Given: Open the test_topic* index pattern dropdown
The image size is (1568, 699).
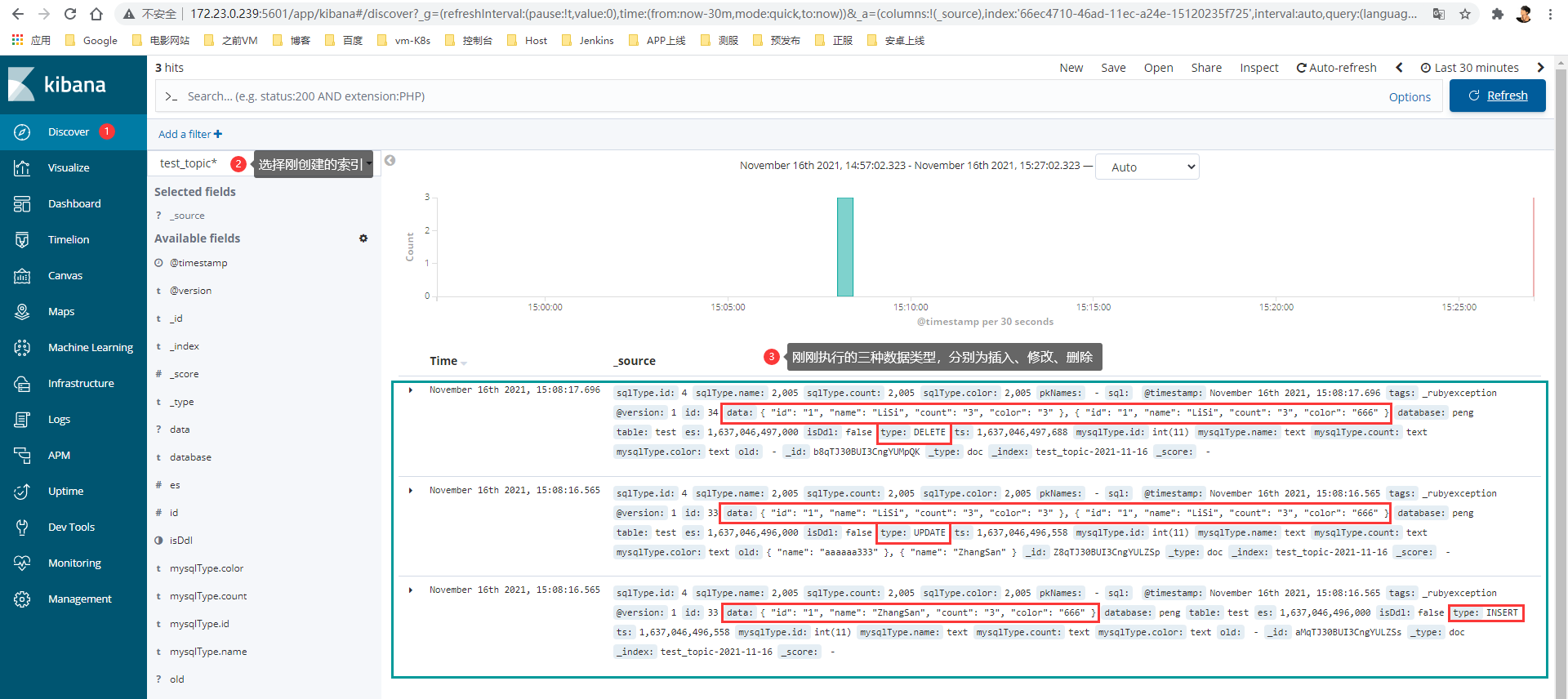Looking at the screenshot, I should (x=264, y=164).
